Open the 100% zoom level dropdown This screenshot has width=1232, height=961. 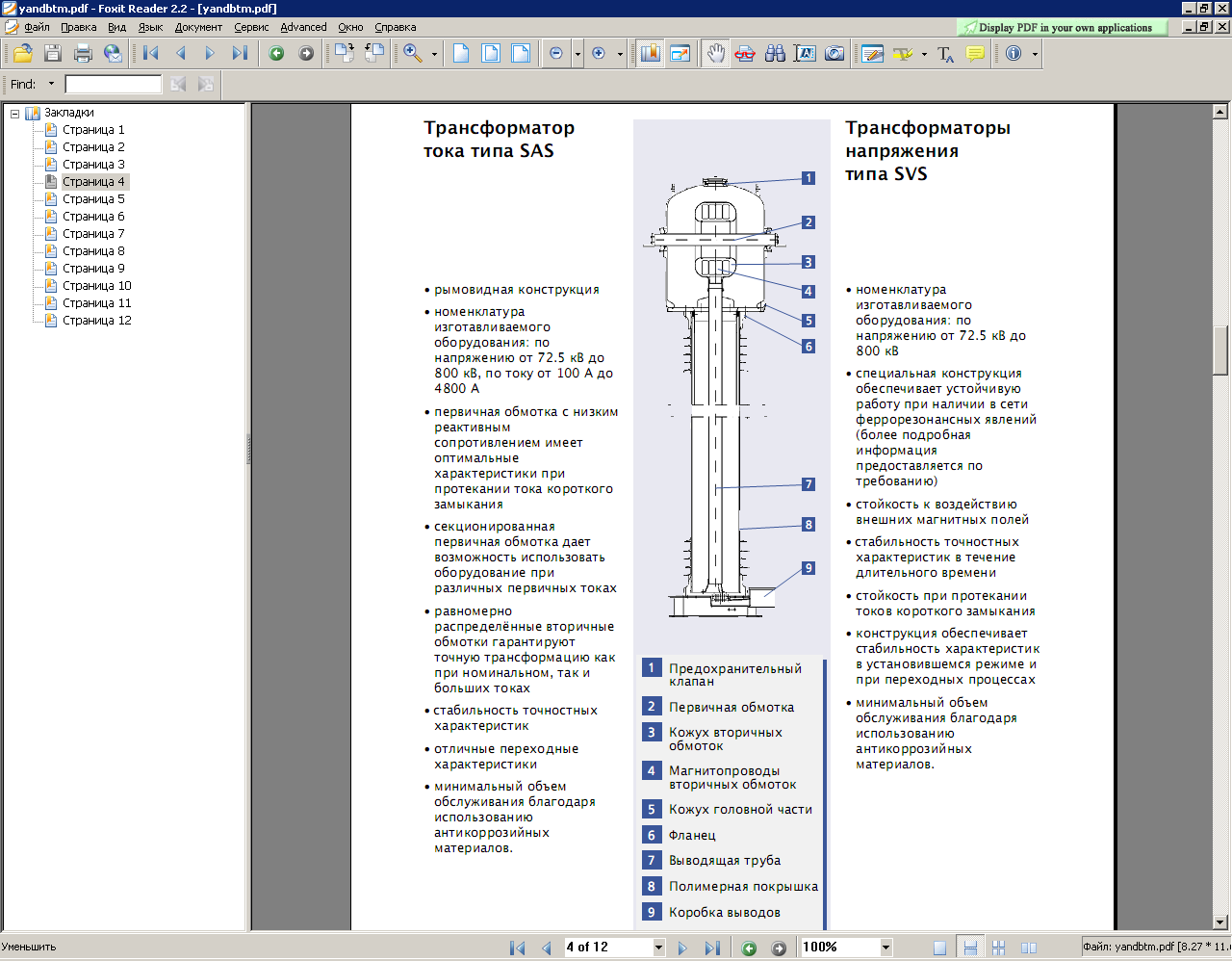886,948
